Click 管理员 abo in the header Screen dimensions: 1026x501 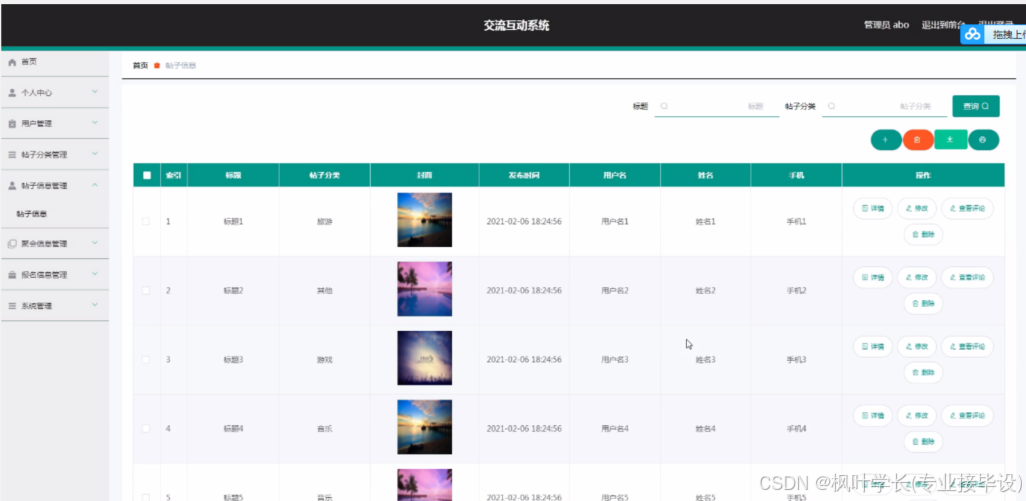(887, 25)
